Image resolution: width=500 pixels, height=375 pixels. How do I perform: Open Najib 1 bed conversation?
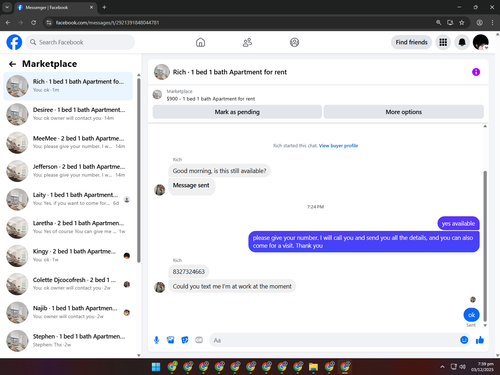coord(68,313)
